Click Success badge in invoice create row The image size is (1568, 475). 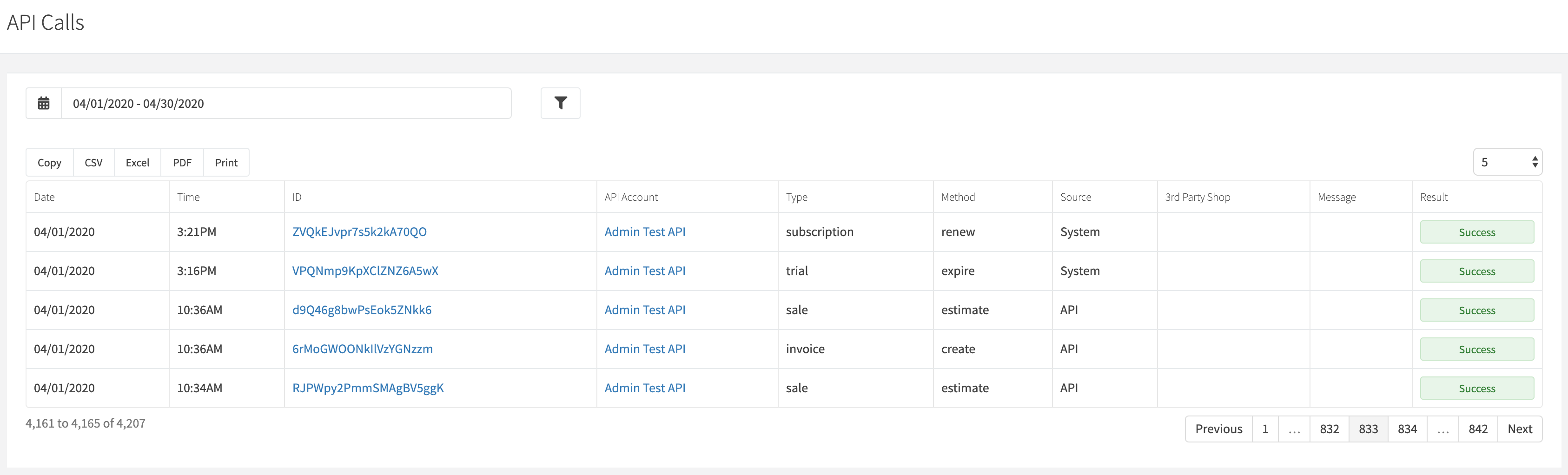point(1477,349)
